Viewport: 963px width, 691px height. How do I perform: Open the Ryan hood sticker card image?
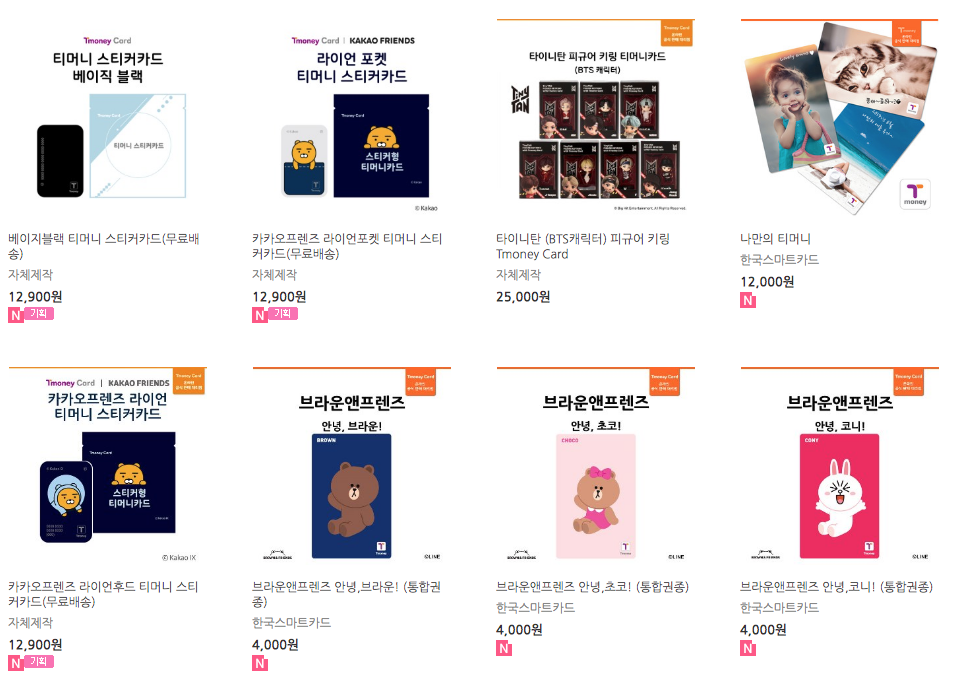[107, 466]
